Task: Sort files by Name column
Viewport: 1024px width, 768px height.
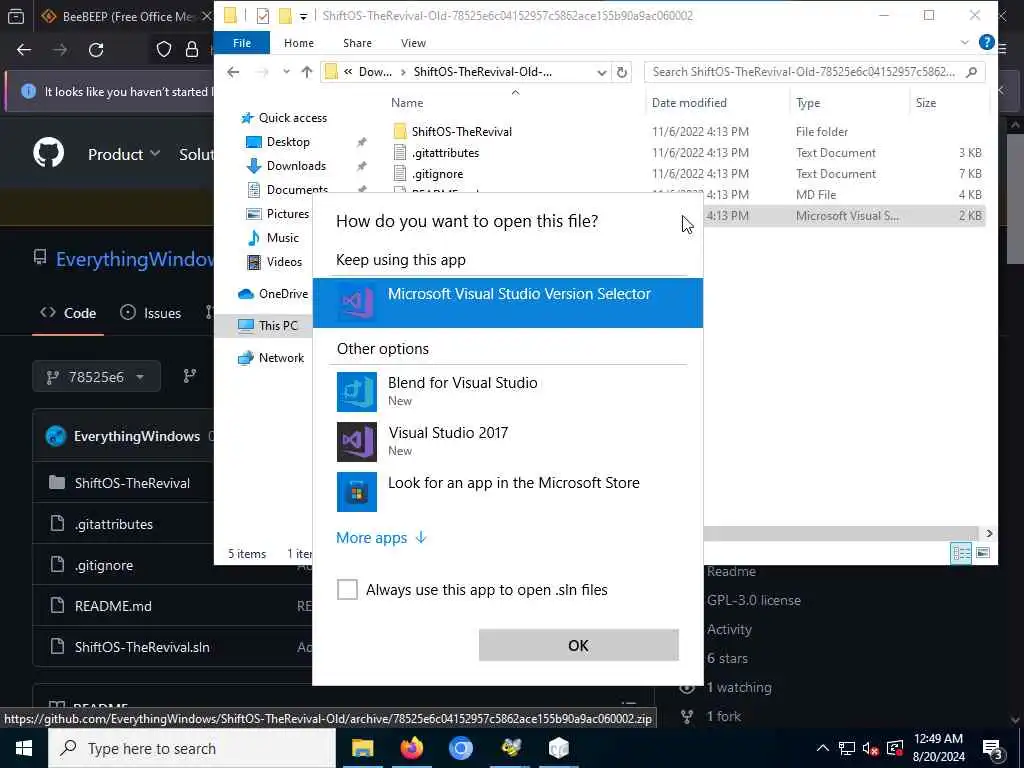Action: tap(407, 103)
